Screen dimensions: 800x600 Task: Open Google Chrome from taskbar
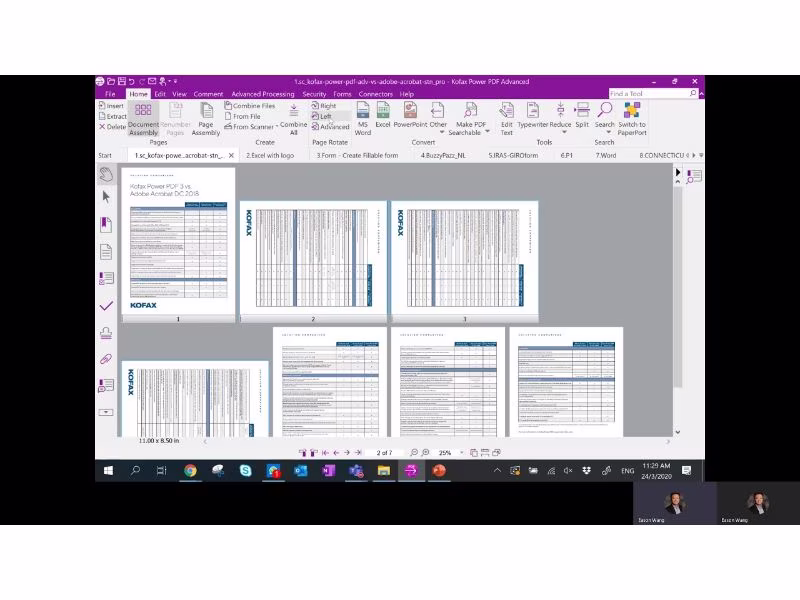click(x=190, y=471)
